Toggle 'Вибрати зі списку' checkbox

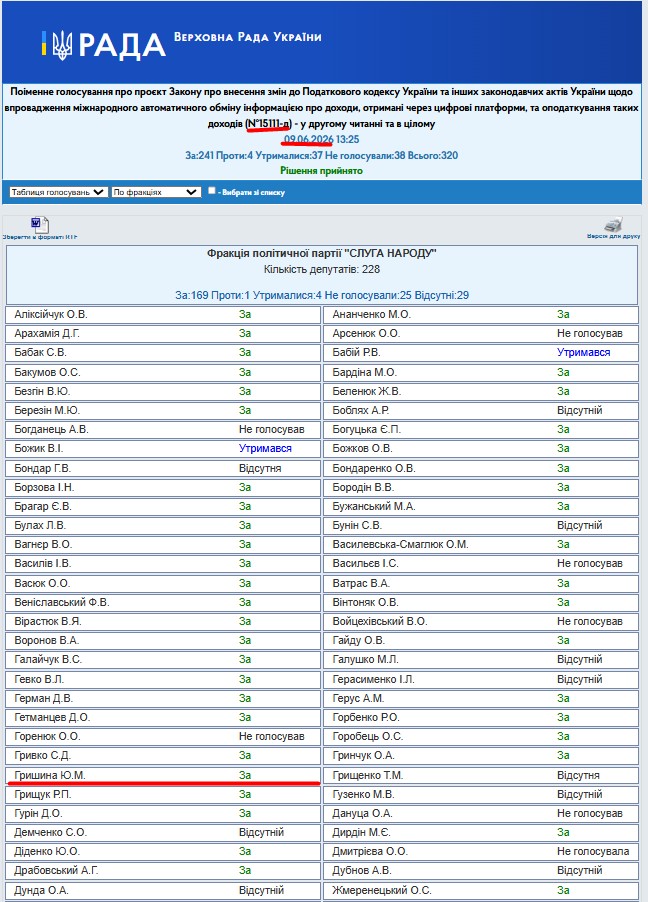211,190
